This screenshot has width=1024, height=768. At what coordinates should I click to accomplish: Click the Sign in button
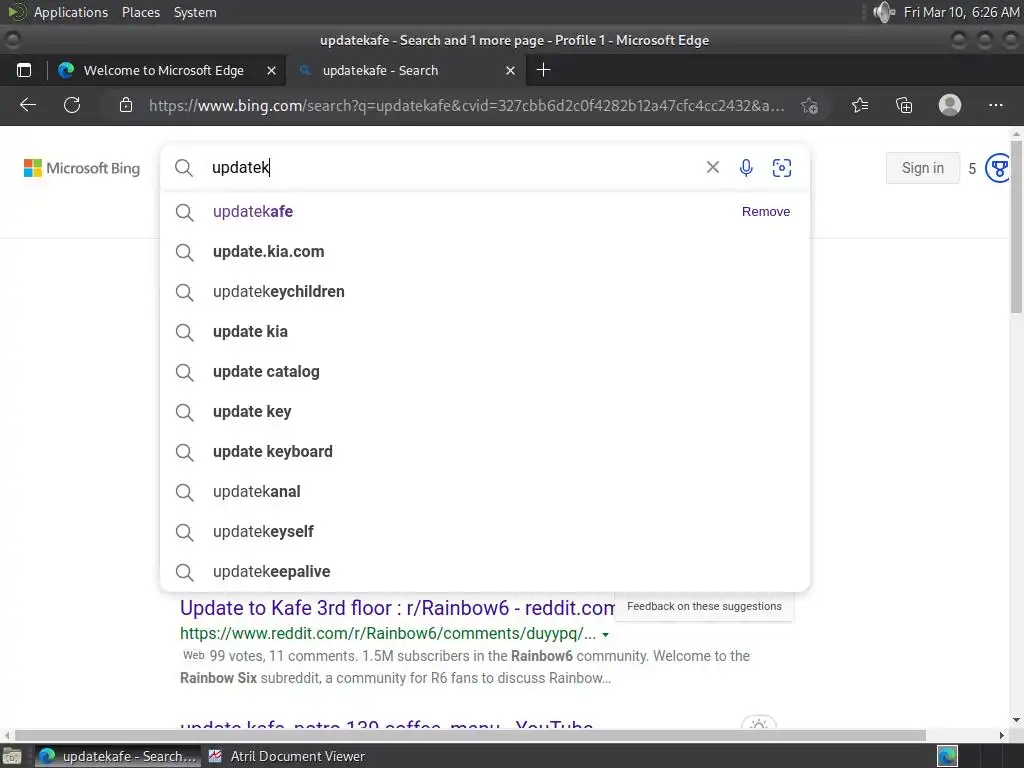coord(922,168)
